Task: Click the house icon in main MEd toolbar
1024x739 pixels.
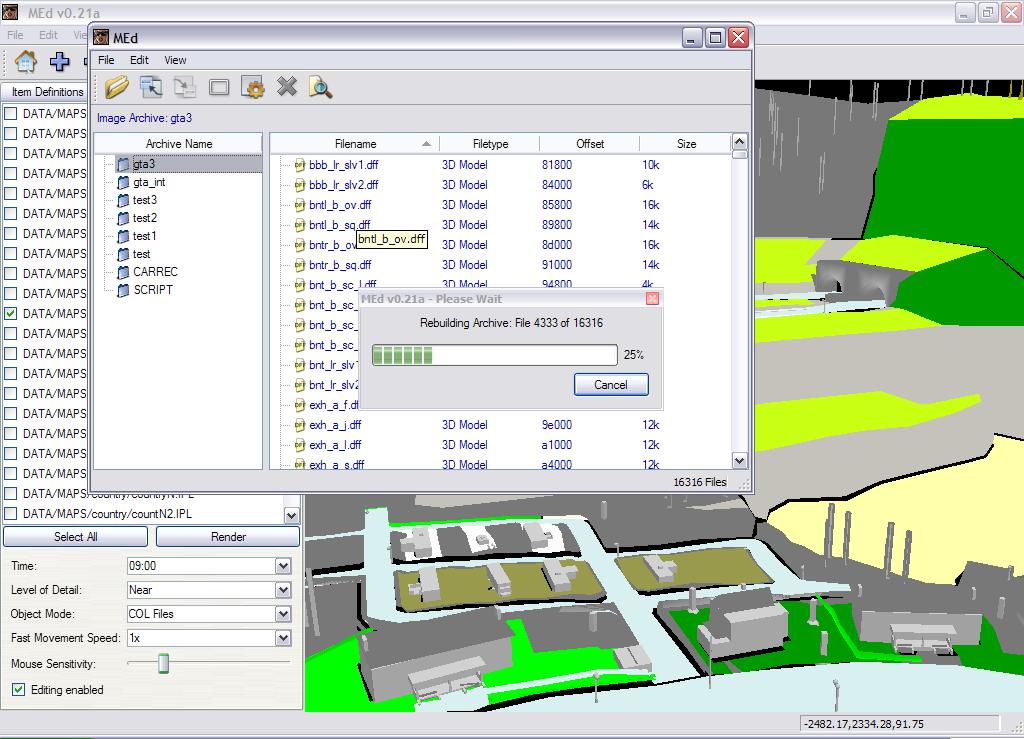Action: [x=25, y=61]
